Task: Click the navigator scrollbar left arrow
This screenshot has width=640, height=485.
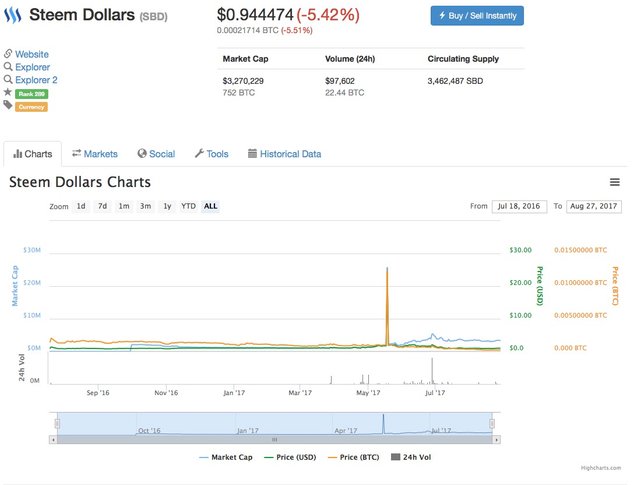Action: click(x=53, y=440)
